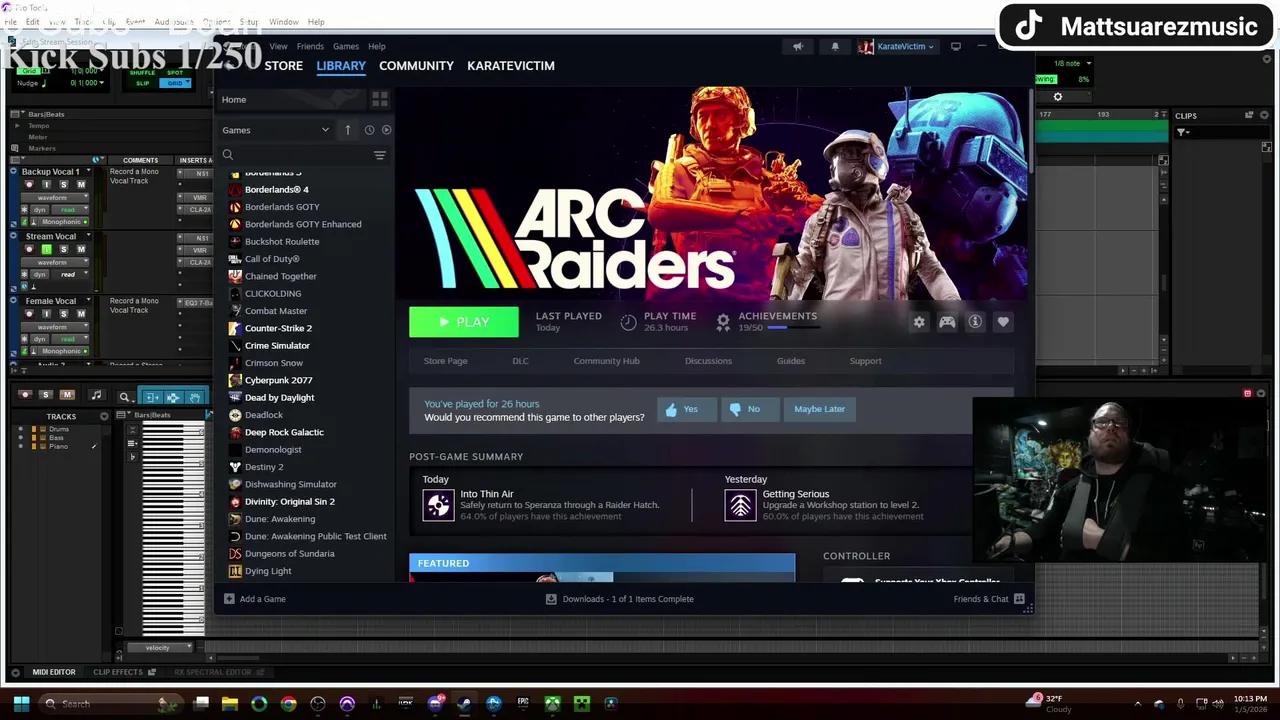Click ARC Raiders achievements progress bar
This screenshot has width=1280, height=720.
coord(793,328)
